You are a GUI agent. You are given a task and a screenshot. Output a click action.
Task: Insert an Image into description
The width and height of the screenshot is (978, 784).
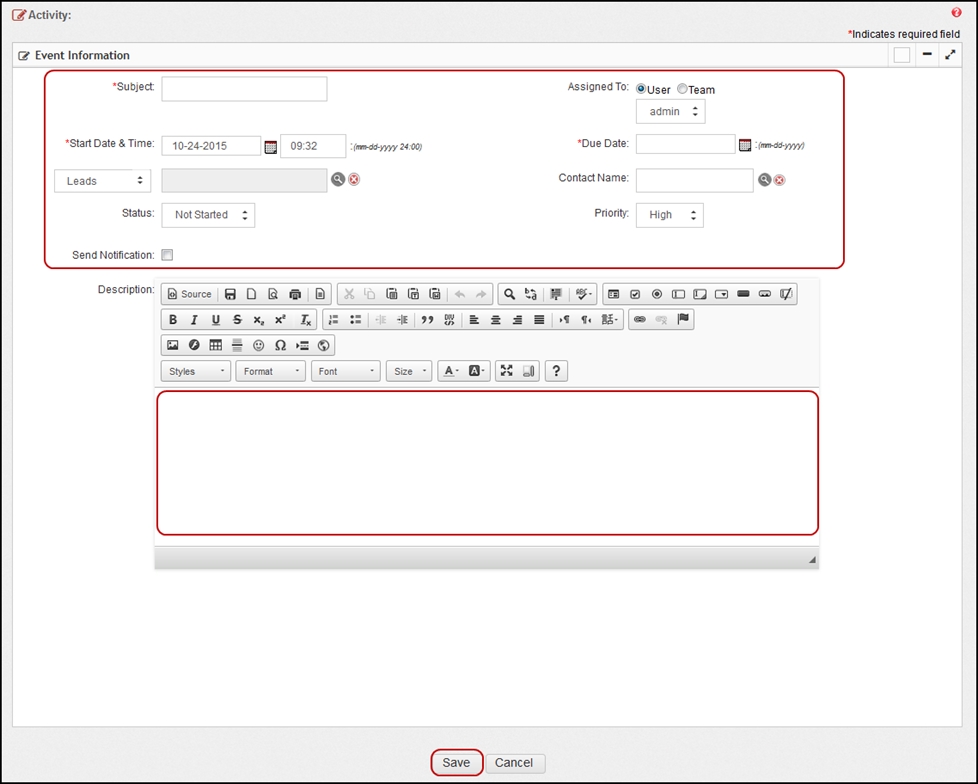click(x=173, y=345)
